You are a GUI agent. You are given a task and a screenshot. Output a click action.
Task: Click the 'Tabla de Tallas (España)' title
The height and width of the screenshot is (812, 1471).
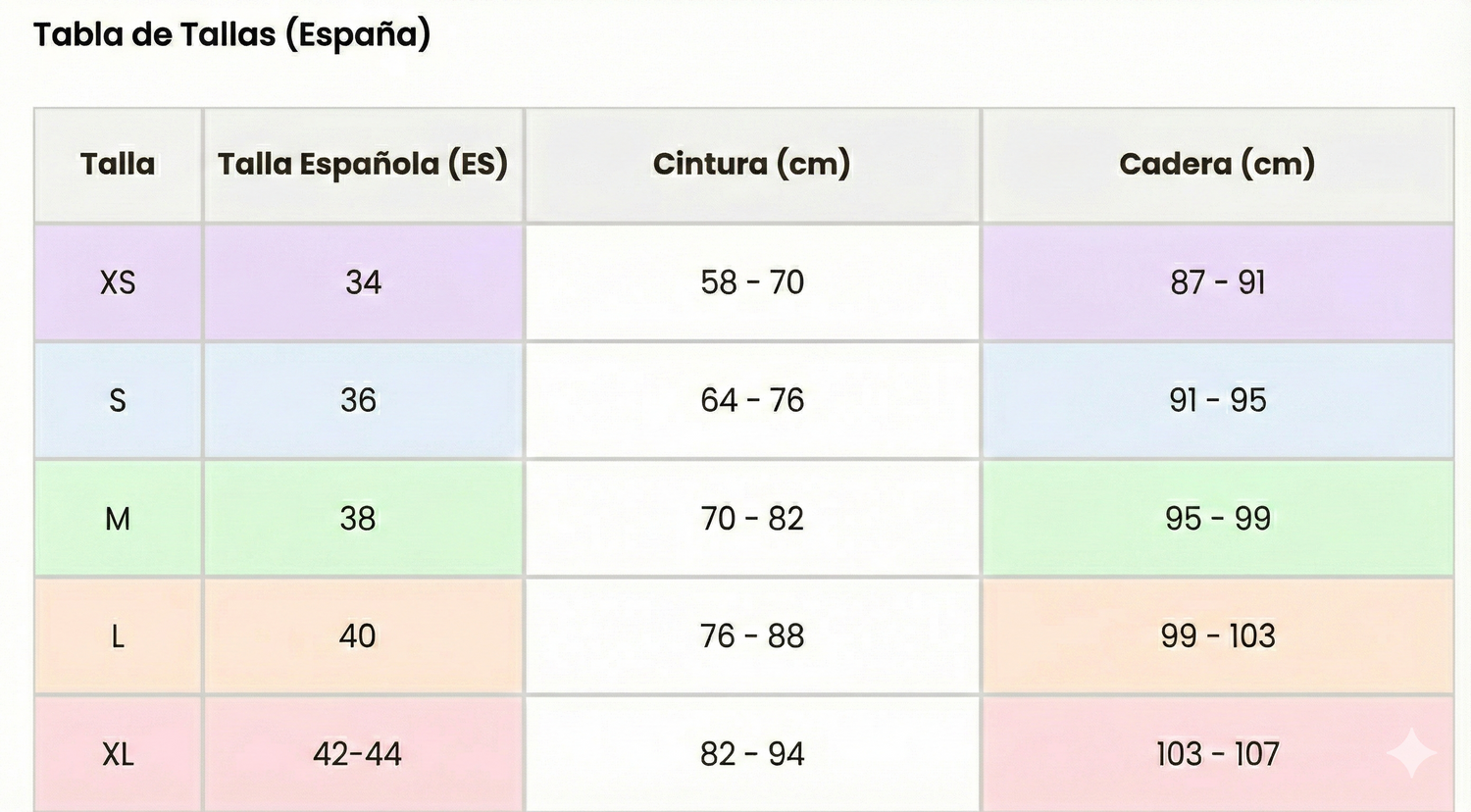pyautogui.click(x=232, y=34)
